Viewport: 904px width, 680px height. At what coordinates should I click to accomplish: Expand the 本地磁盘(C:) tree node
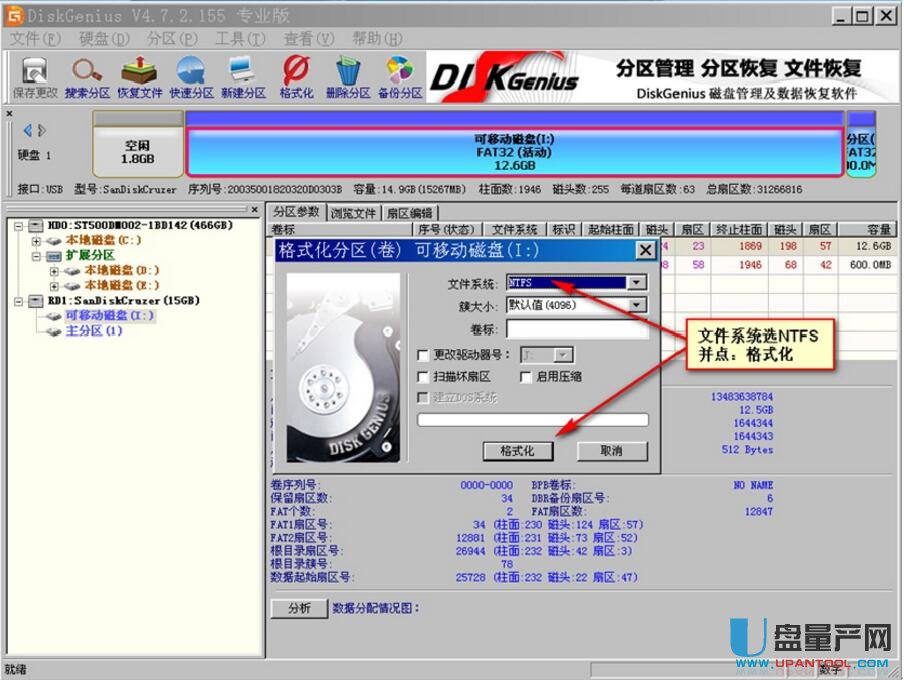point(37,241)
